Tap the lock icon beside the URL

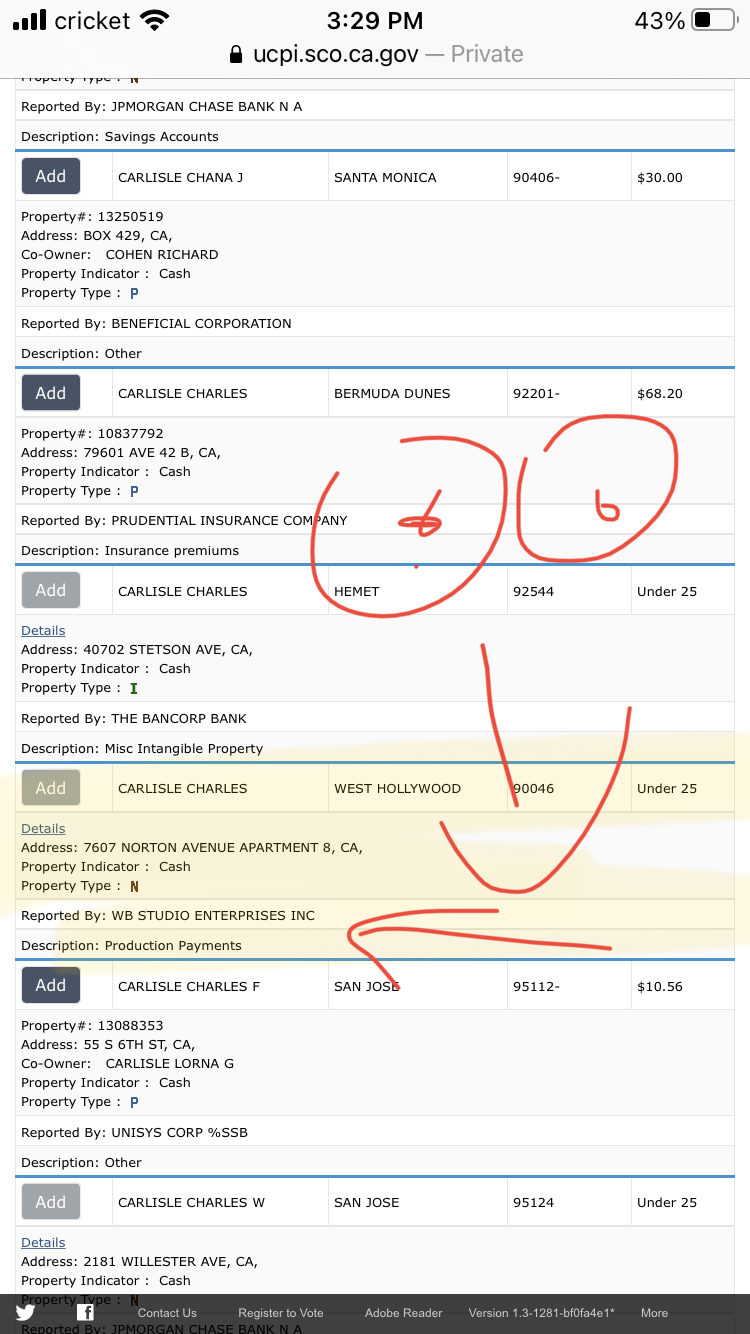(x=236, y=54)
